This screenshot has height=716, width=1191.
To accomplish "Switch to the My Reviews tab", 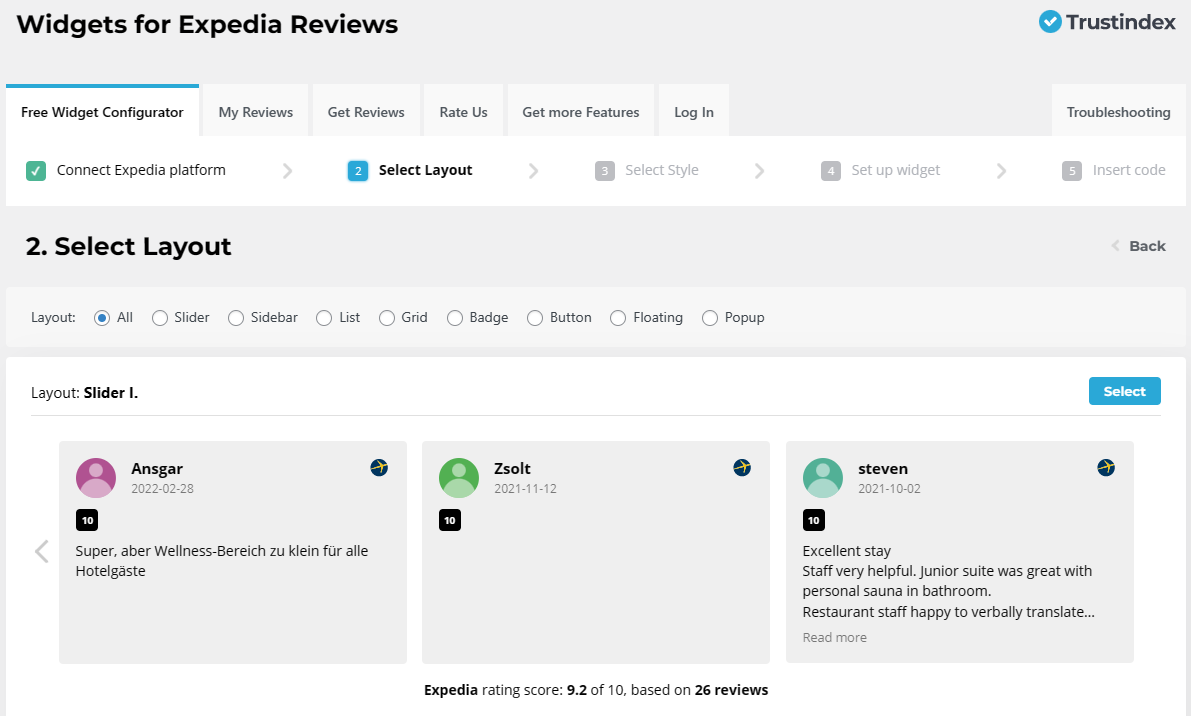I will point(255,111).
